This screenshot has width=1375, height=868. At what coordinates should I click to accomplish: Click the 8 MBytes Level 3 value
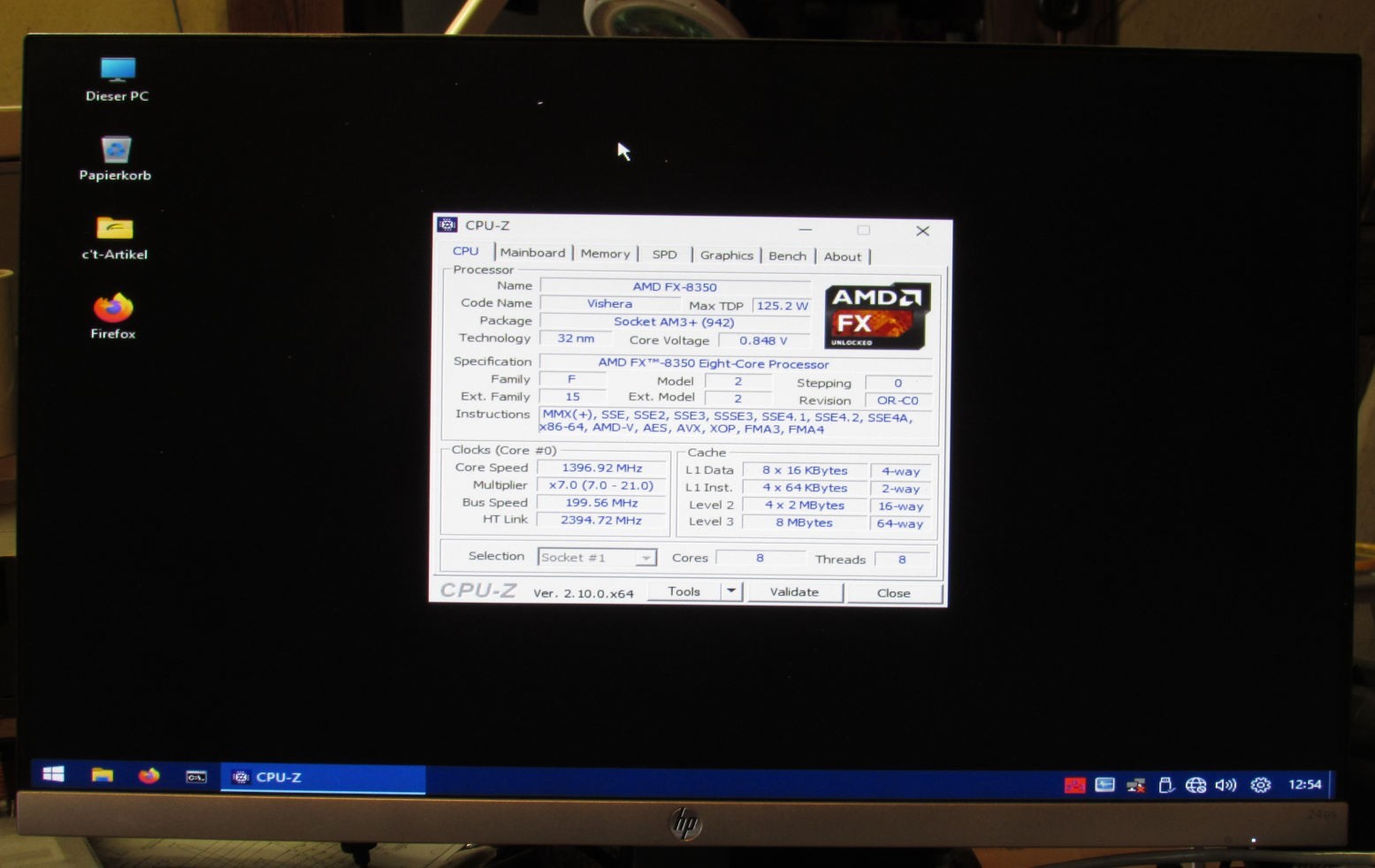click(805, 522)
